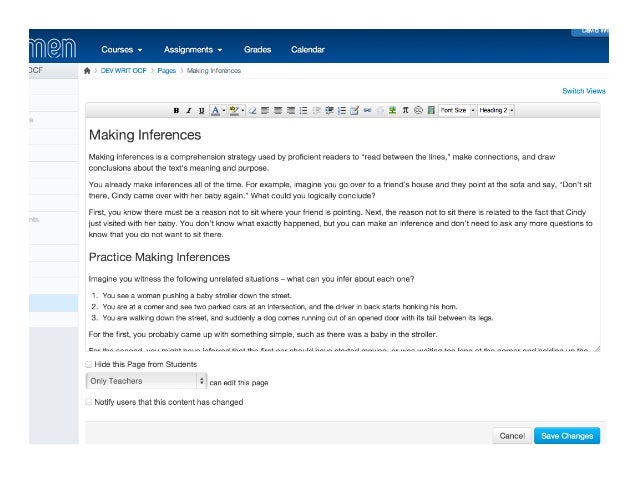The height and width of the screenshot is (493, 638).
Task: Click Save Changes
Action: click(567, 436)
